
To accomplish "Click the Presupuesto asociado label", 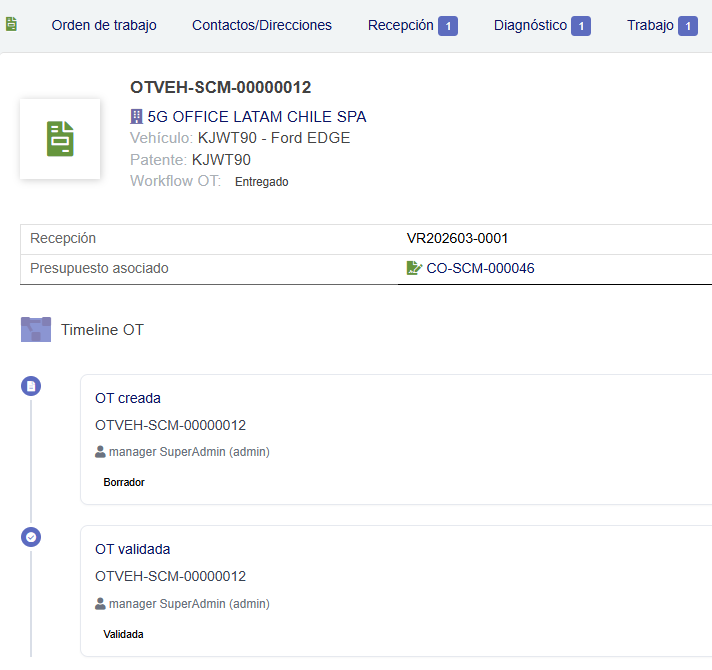I will (x=99, y=268).
